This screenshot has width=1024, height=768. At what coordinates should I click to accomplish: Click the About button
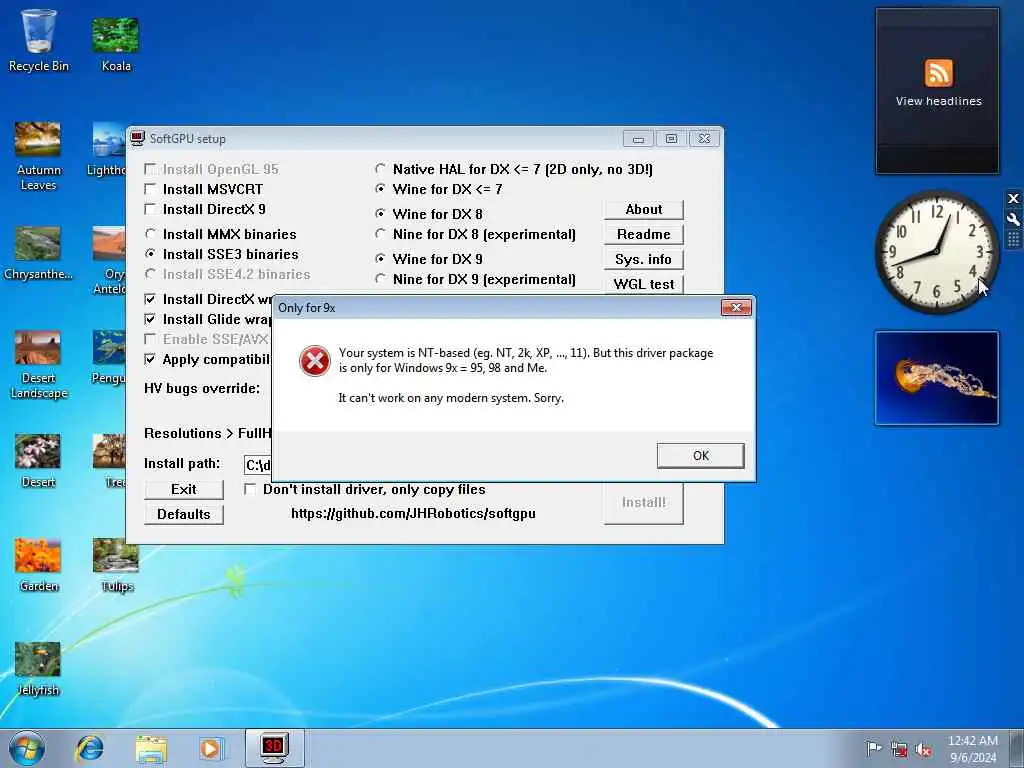coord(644,210)
